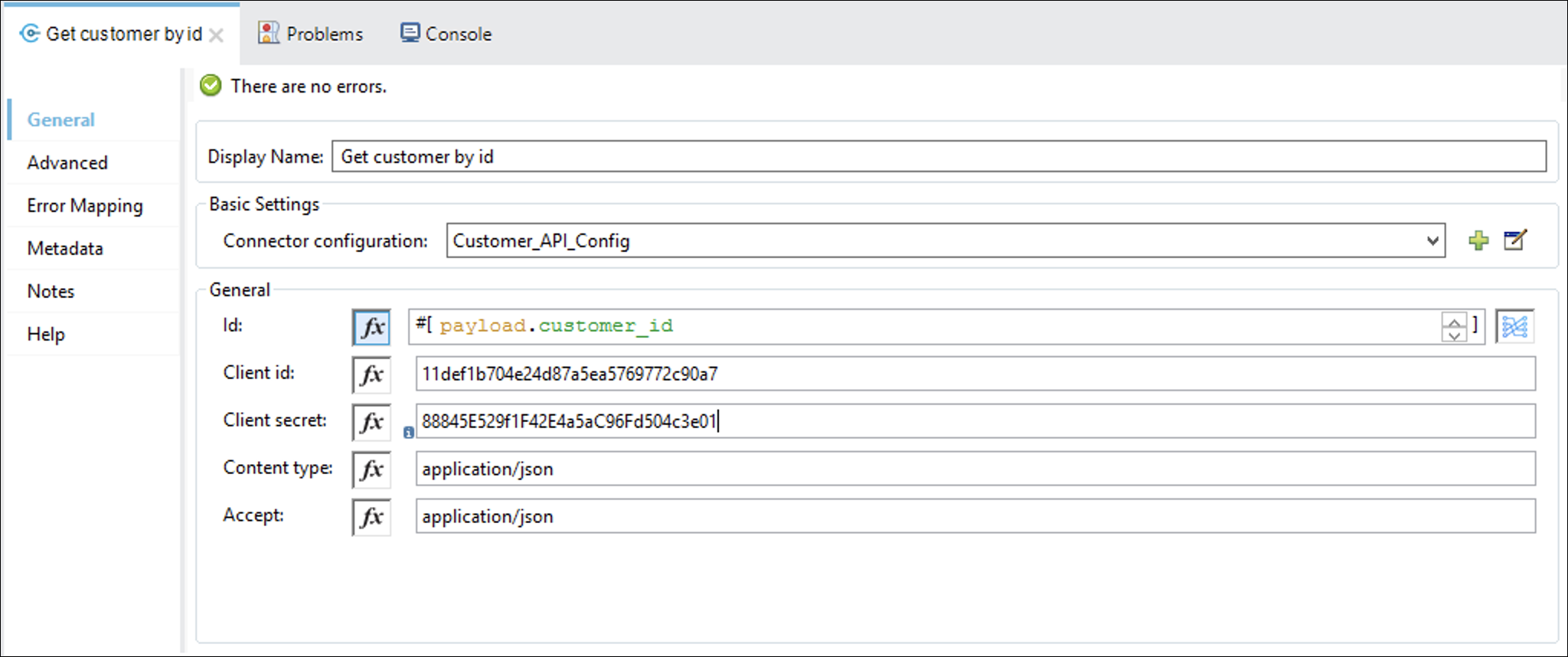1568x657 pixels.
Task: Click the Content type application/json field
Action: (x=975, y=469)
